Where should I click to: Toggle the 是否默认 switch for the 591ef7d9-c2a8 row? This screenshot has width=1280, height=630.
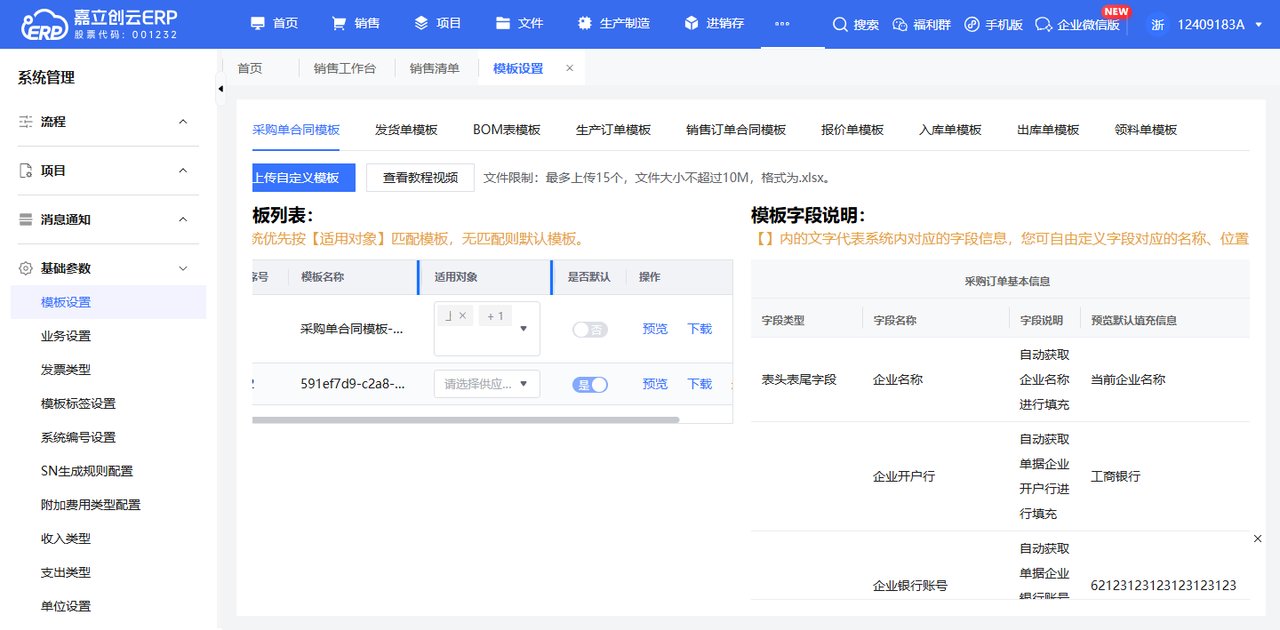(x=590, y=384)
